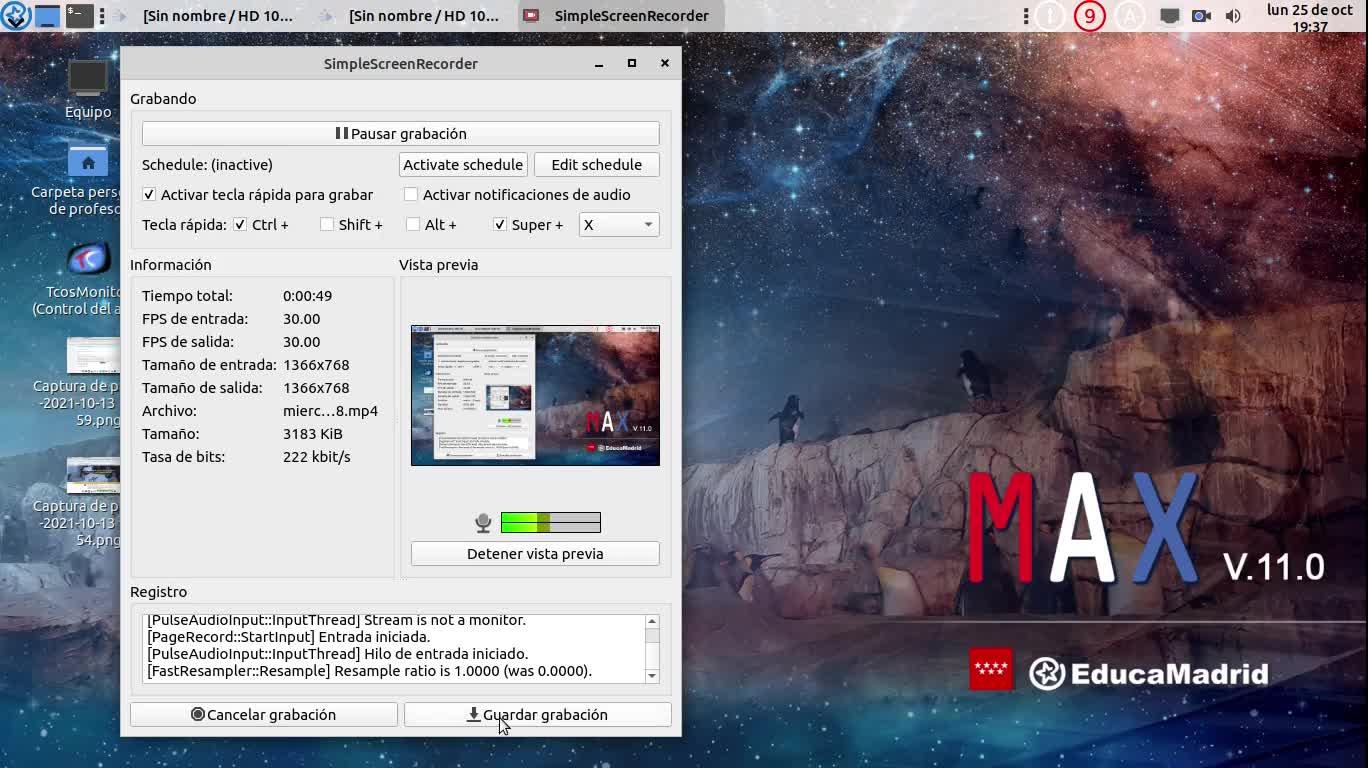Click the log scrollbar up arrow

click(652, 621)
